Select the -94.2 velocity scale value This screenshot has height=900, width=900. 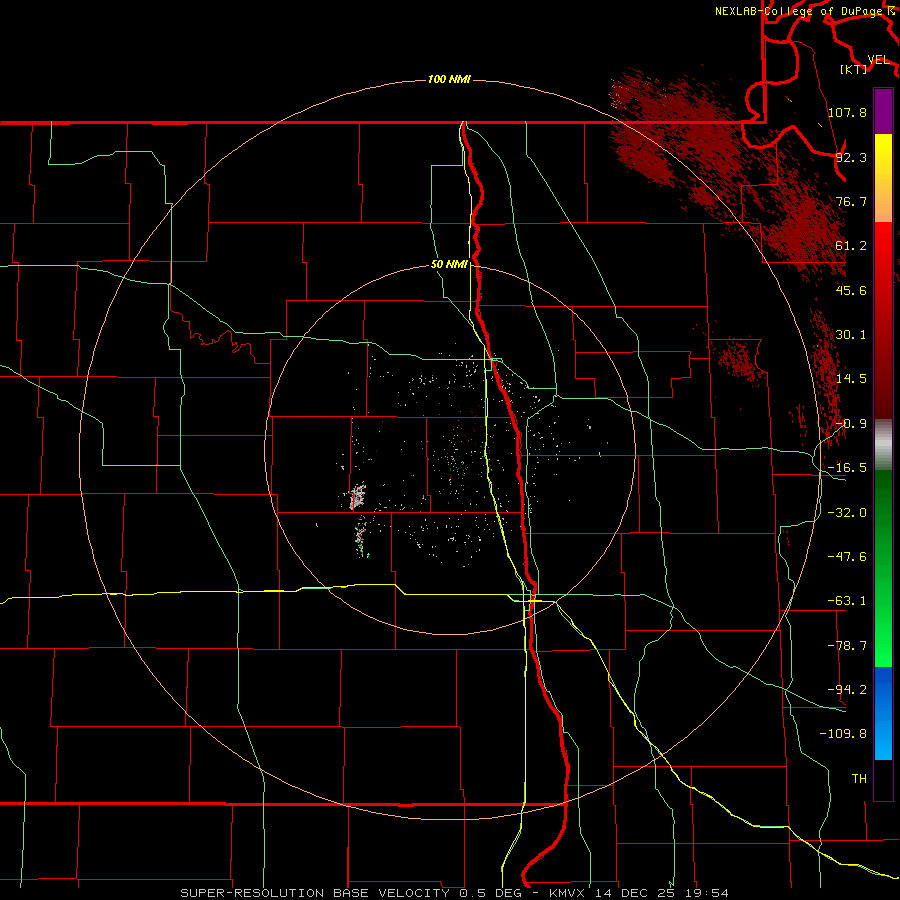[847, 690]
